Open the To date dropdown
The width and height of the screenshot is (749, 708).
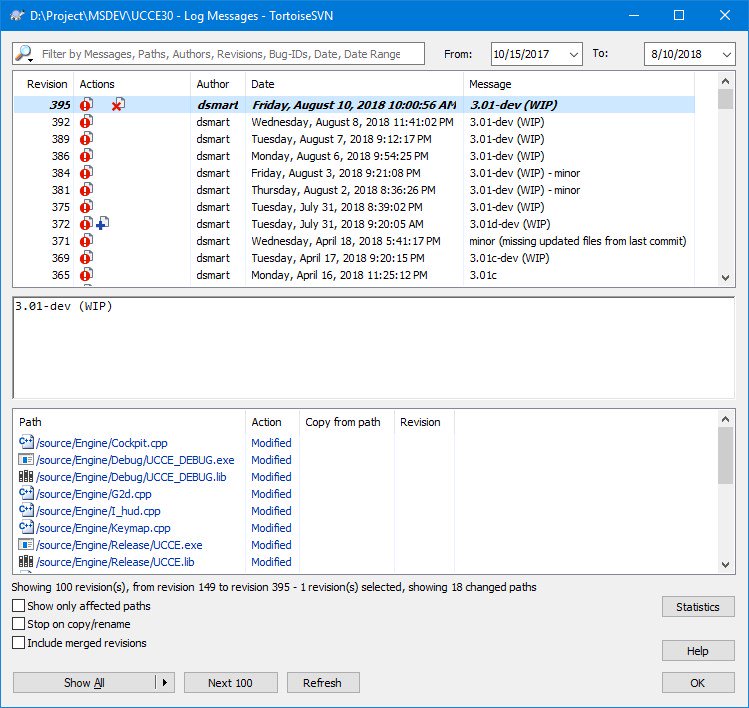tap(727, 54)
